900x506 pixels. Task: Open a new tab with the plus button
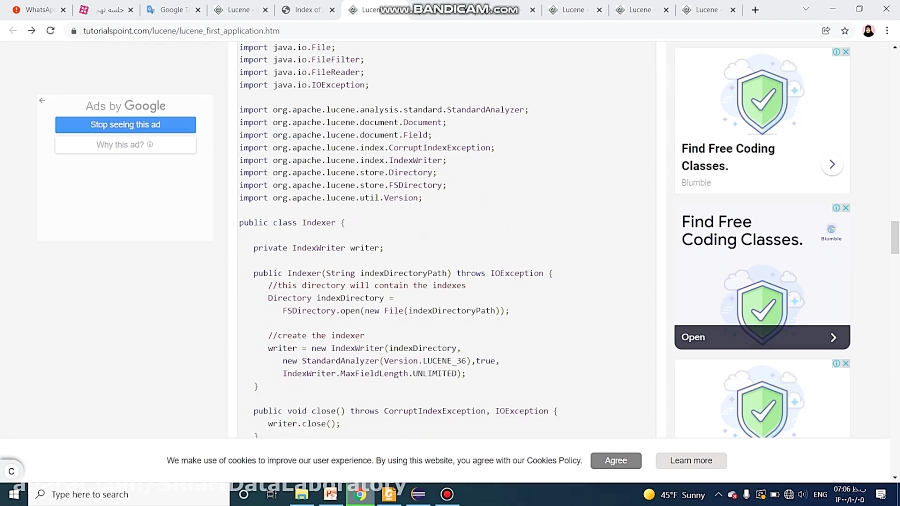coord(755,10)
